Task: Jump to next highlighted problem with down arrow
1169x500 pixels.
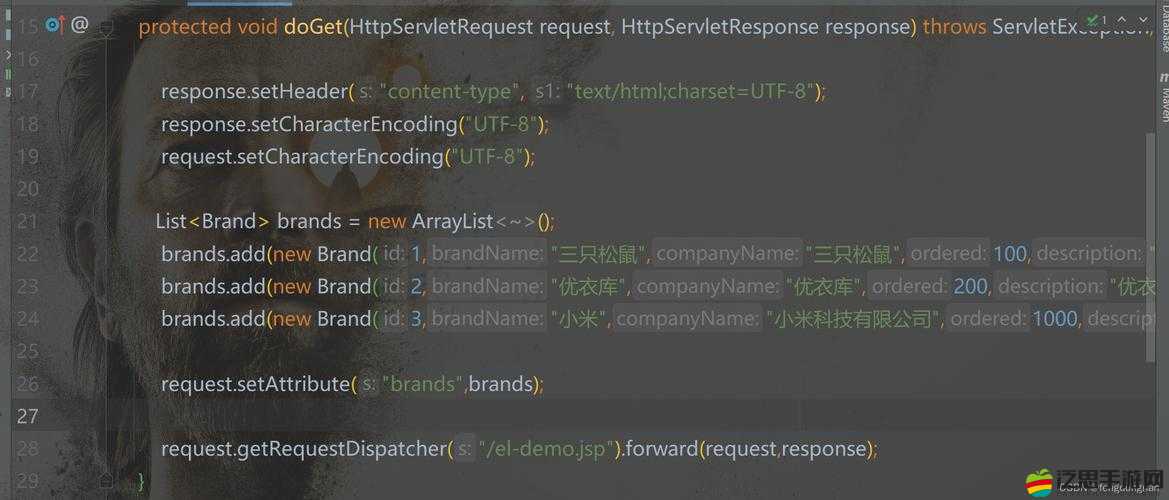Action: click(1141, 20)
